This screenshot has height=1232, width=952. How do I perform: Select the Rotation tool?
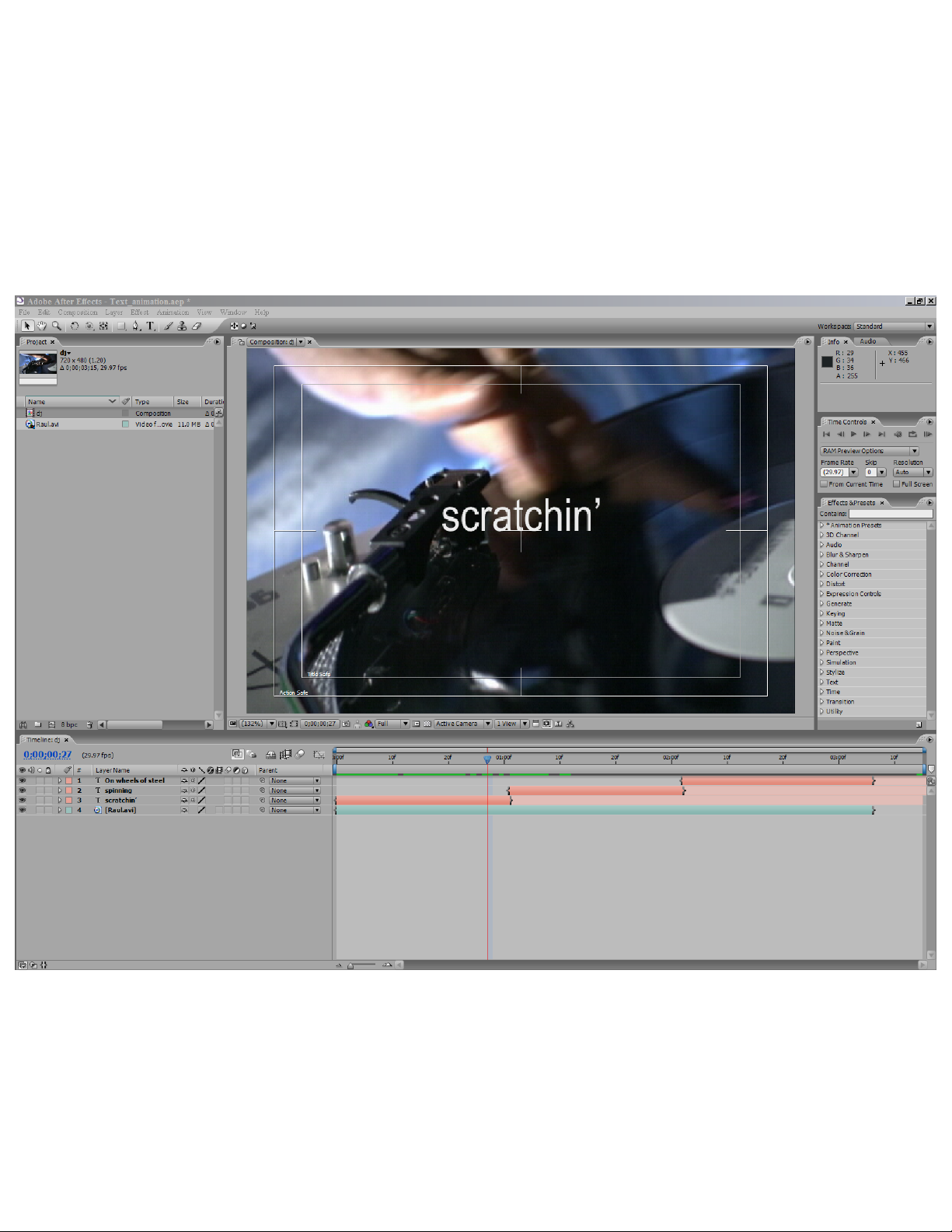point(75,326)
